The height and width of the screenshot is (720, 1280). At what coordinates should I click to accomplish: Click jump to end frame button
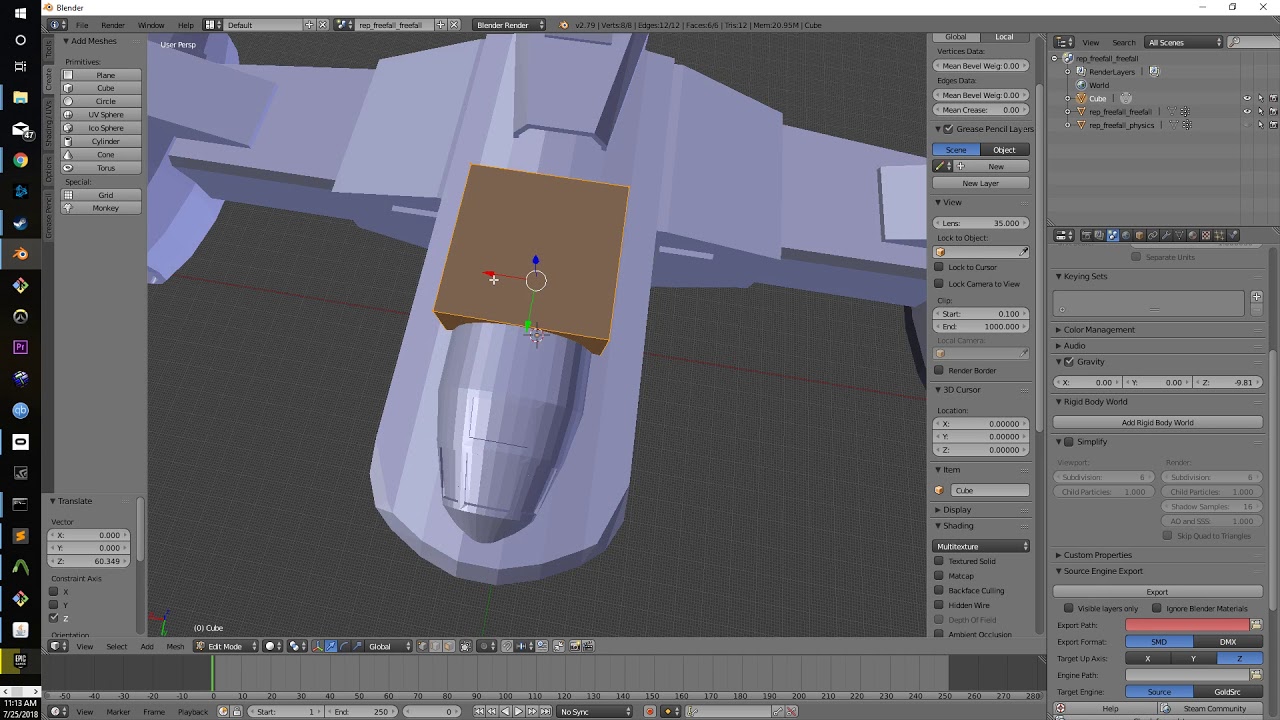545,711
